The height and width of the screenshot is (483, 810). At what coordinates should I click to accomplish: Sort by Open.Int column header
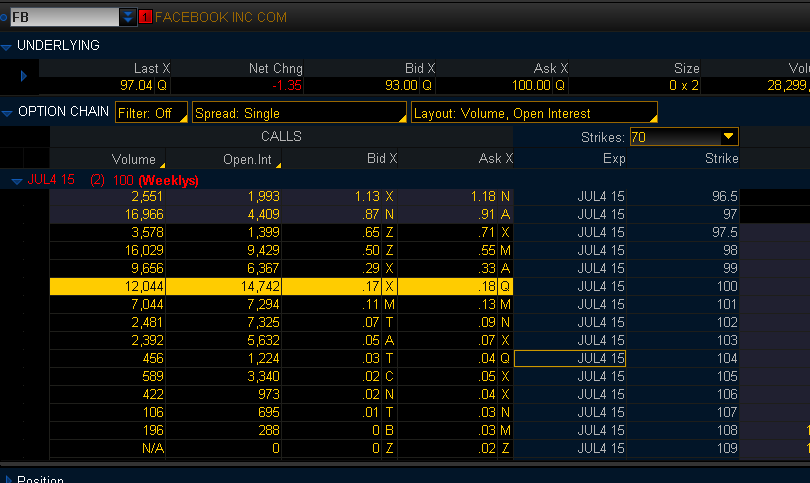click(x=250, y=159)
